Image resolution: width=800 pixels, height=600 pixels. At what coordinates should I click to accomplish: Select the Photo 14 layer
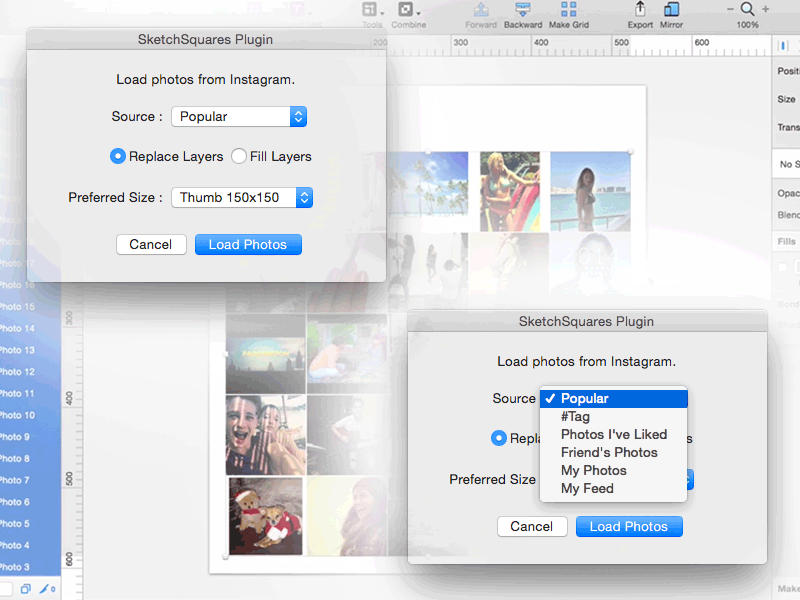pyautogui.click(x=31, y=329)
